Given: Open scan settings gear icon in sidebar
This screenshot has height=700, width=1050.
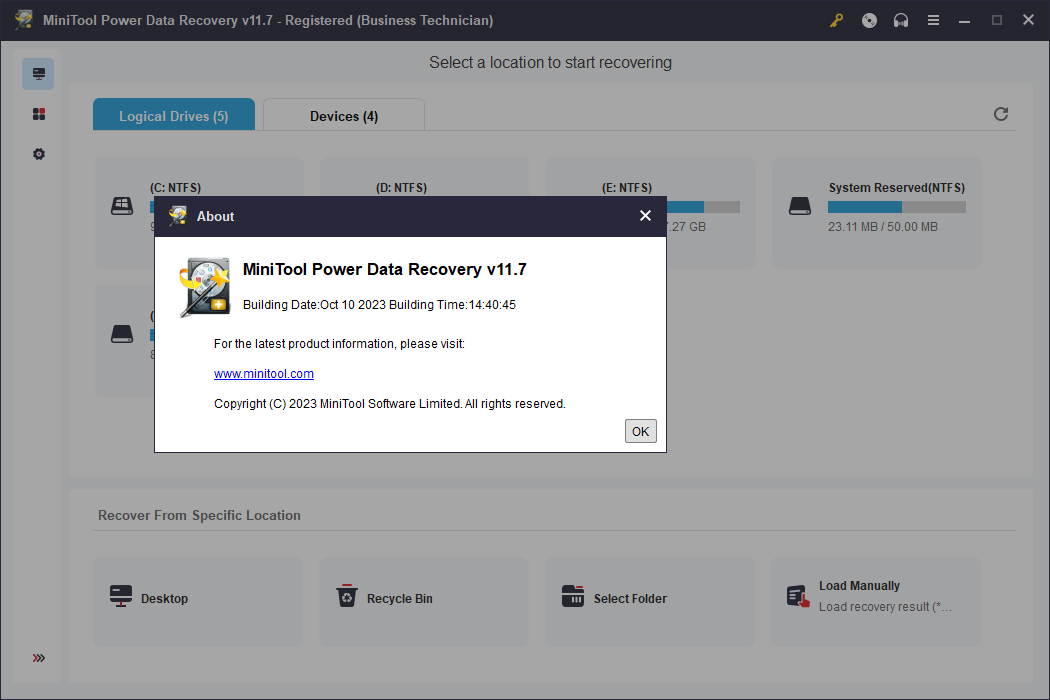Looking at the screenshot, I should [x=39, y=154].
